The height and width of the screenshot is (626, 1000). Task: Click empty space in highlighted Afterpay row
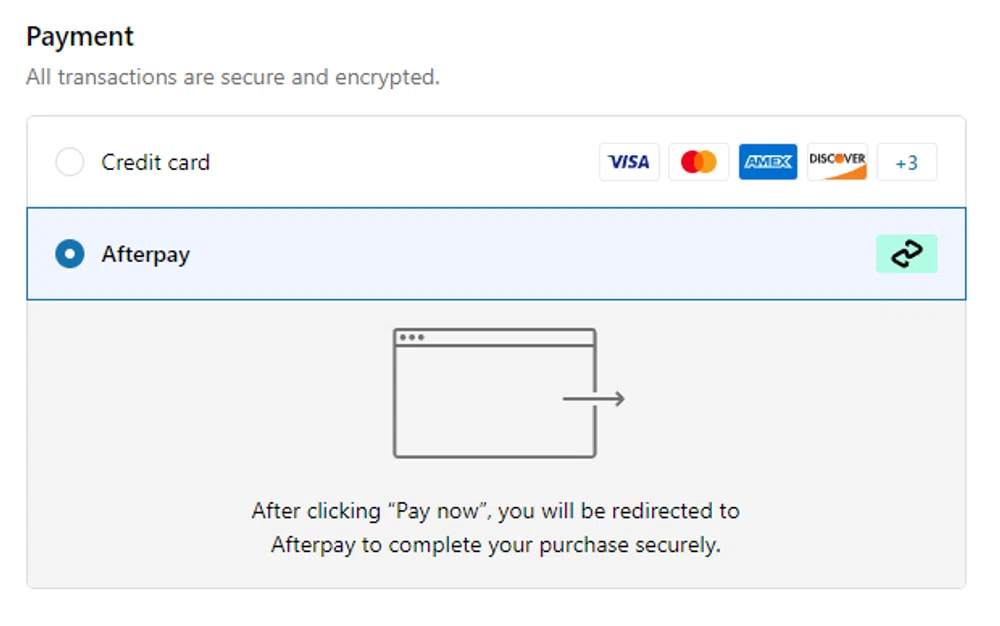point(500,254)
